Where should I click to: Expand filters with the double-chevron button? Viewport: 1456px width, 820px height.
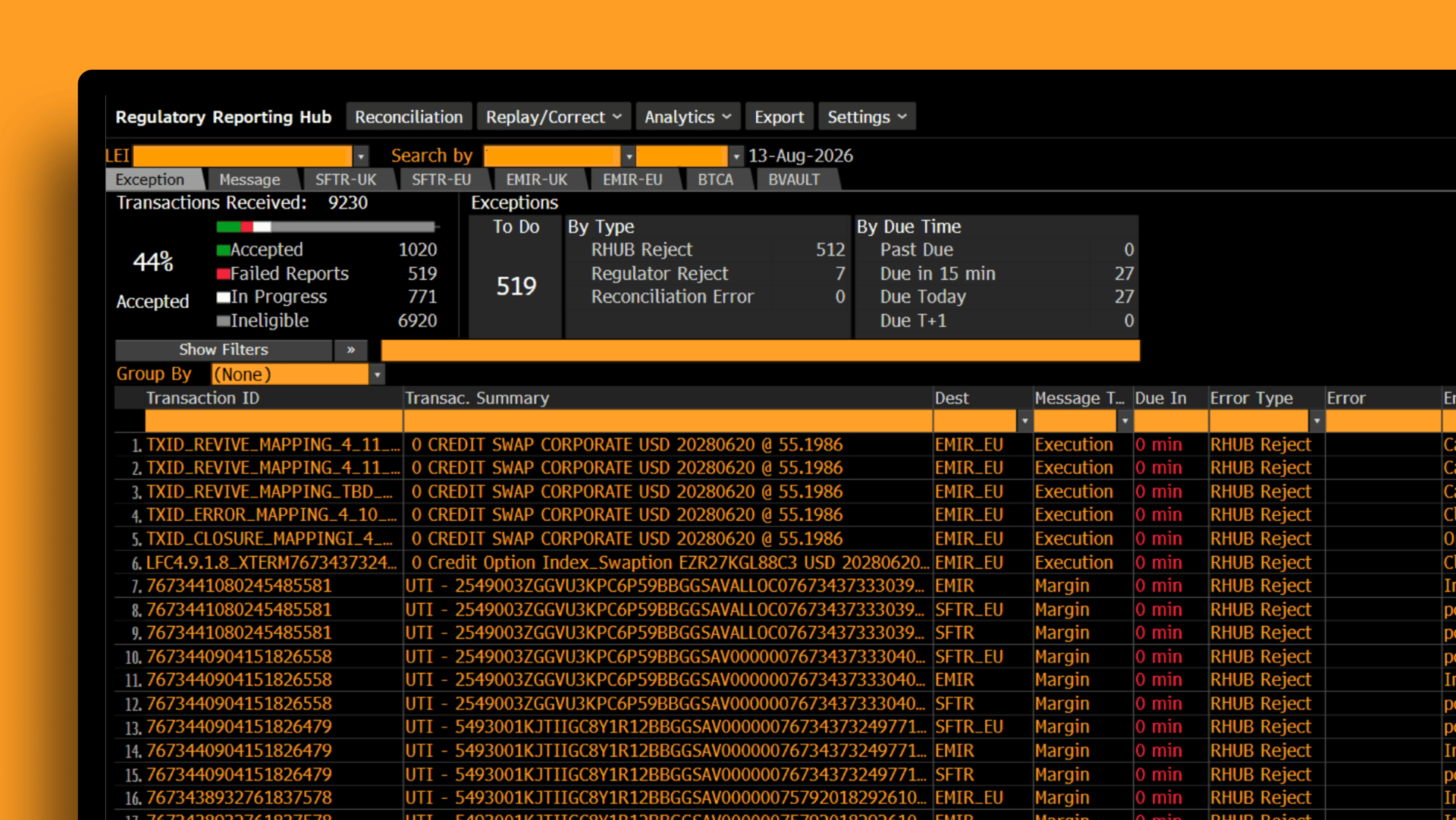pyautogui.click(x=351, y=350)
